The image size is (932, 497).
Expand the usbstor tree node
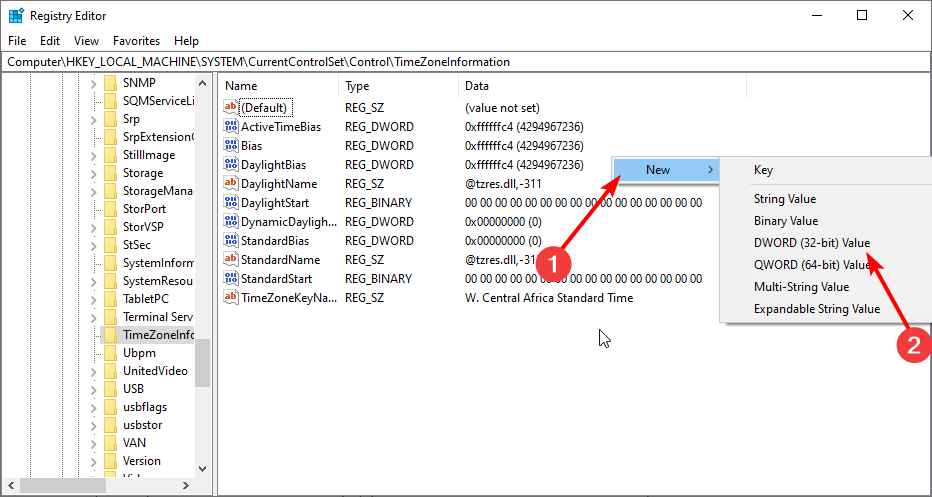(x=93, y=424)
